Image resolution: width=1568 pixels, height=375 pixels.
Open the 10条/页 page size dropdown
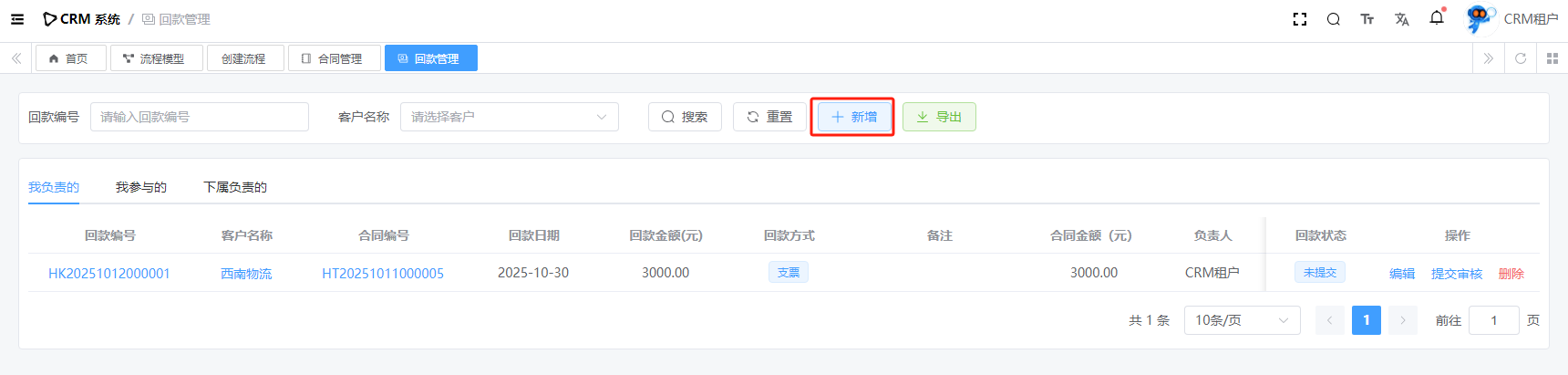pyautogui.click(x=1241, y=320)
